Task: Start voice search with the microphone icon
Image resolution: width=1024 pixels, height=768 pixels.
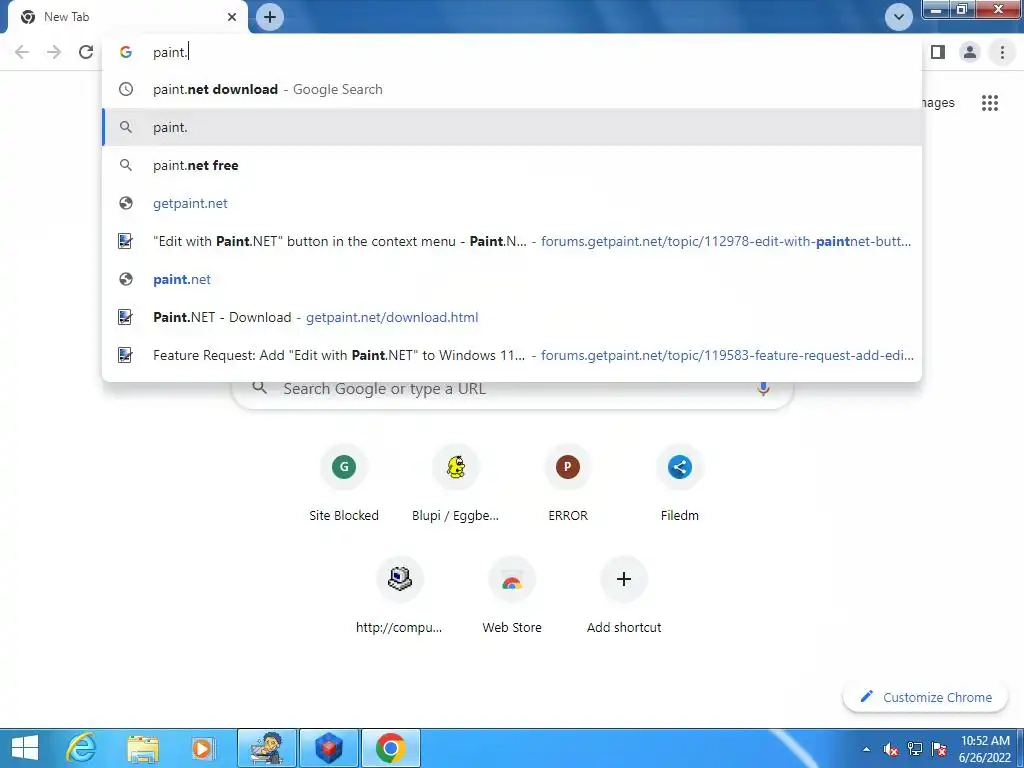Action: (763, 389)
